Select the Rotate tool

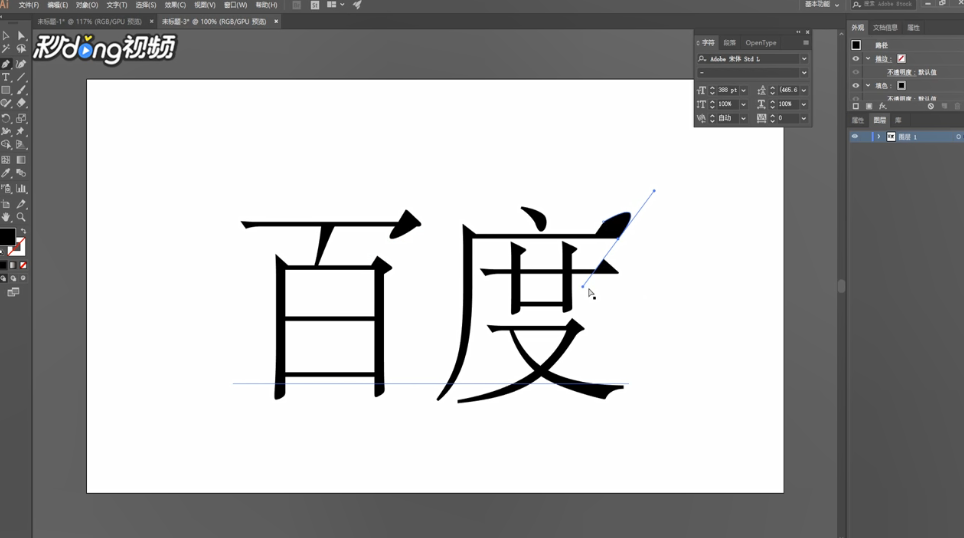[6, 118]
